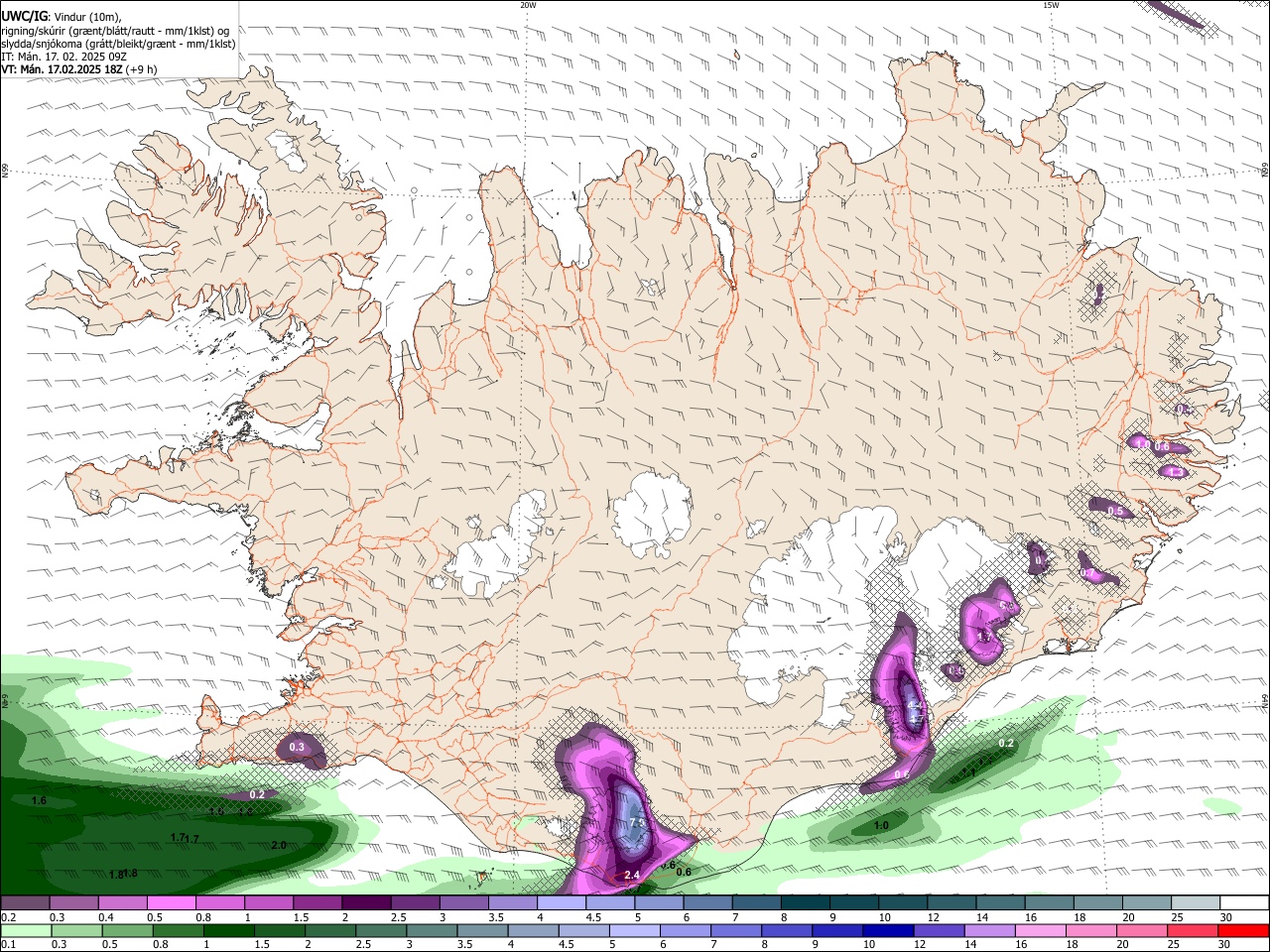Click the top-row legend swatch labeled 0.2
Image resolution: width=1270 pixels, height=952 pixels.
click(25, 903)
